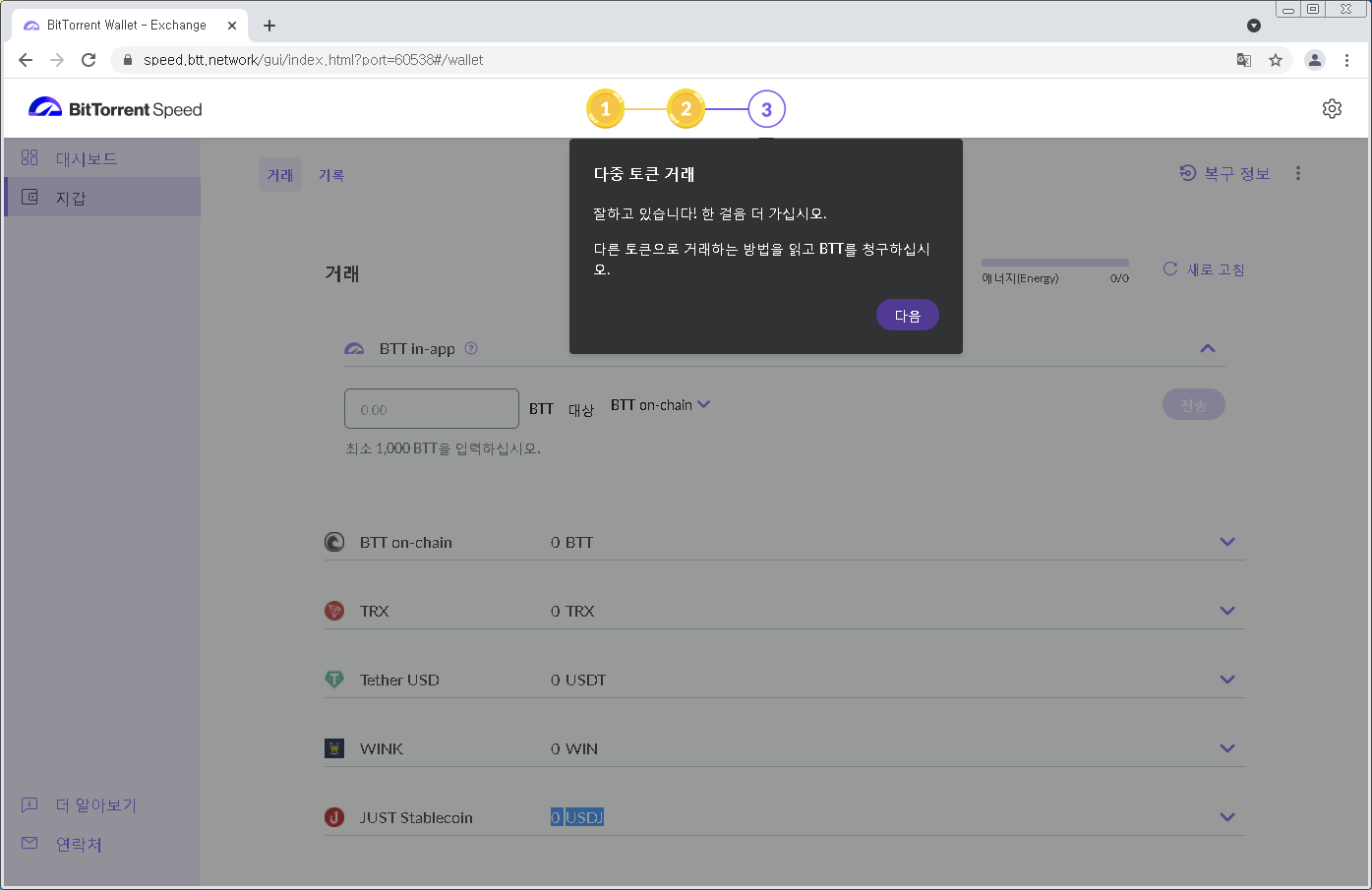
Task: Select 지갑 in the sidebar
Action: point(102,198)
